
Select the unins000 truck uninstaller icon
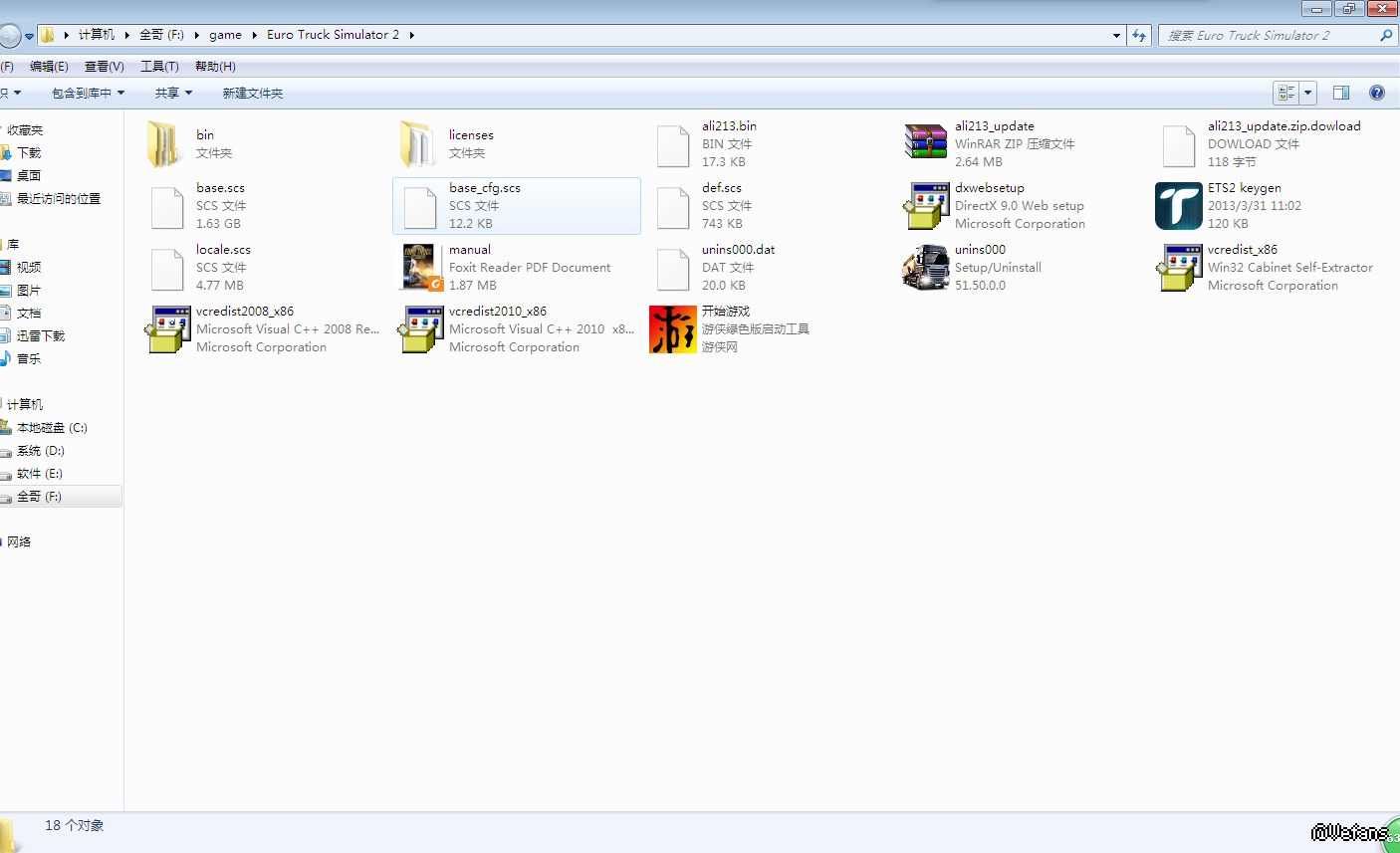coord(926,268)
